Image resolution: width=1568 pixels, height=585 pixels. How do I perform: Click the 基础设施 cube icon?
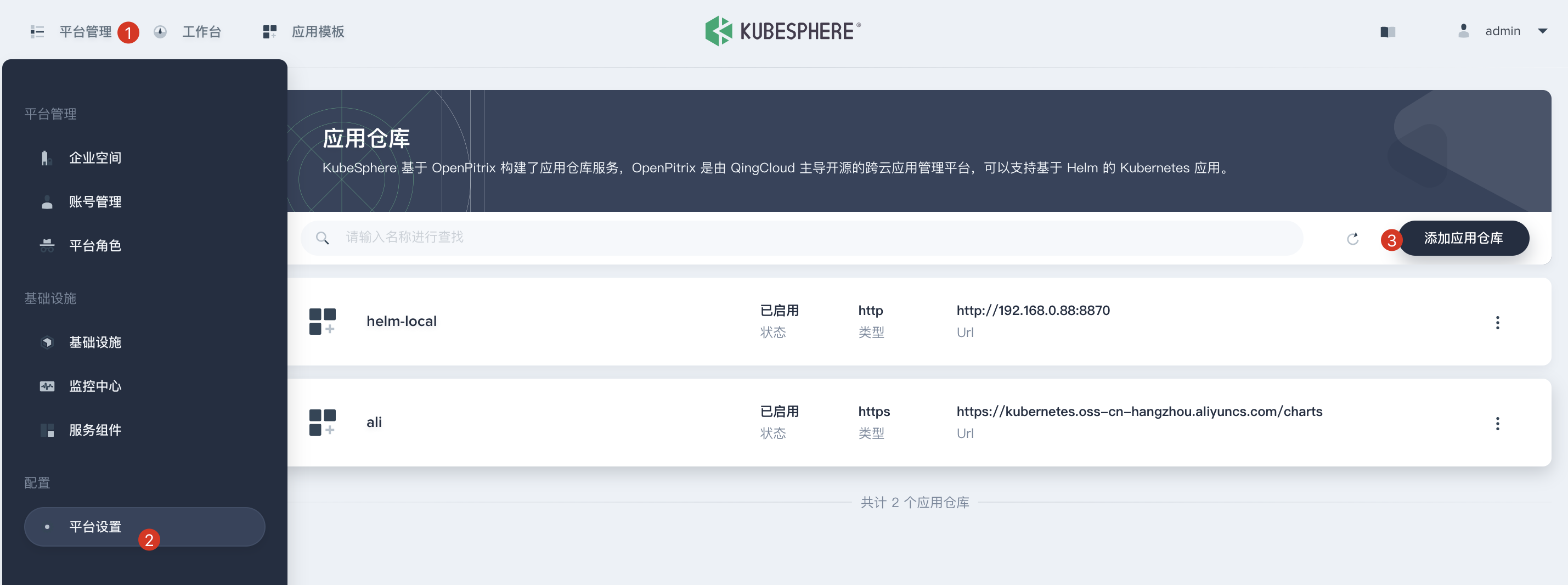tap(47, 342)
